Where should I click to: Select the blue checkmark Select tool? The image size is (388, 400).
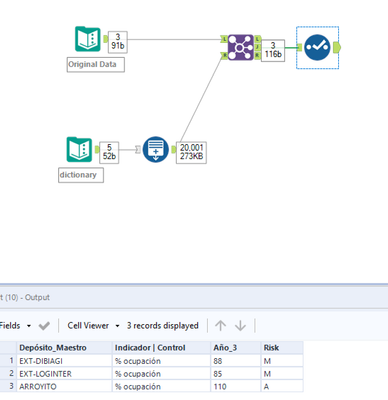point(317,48)
